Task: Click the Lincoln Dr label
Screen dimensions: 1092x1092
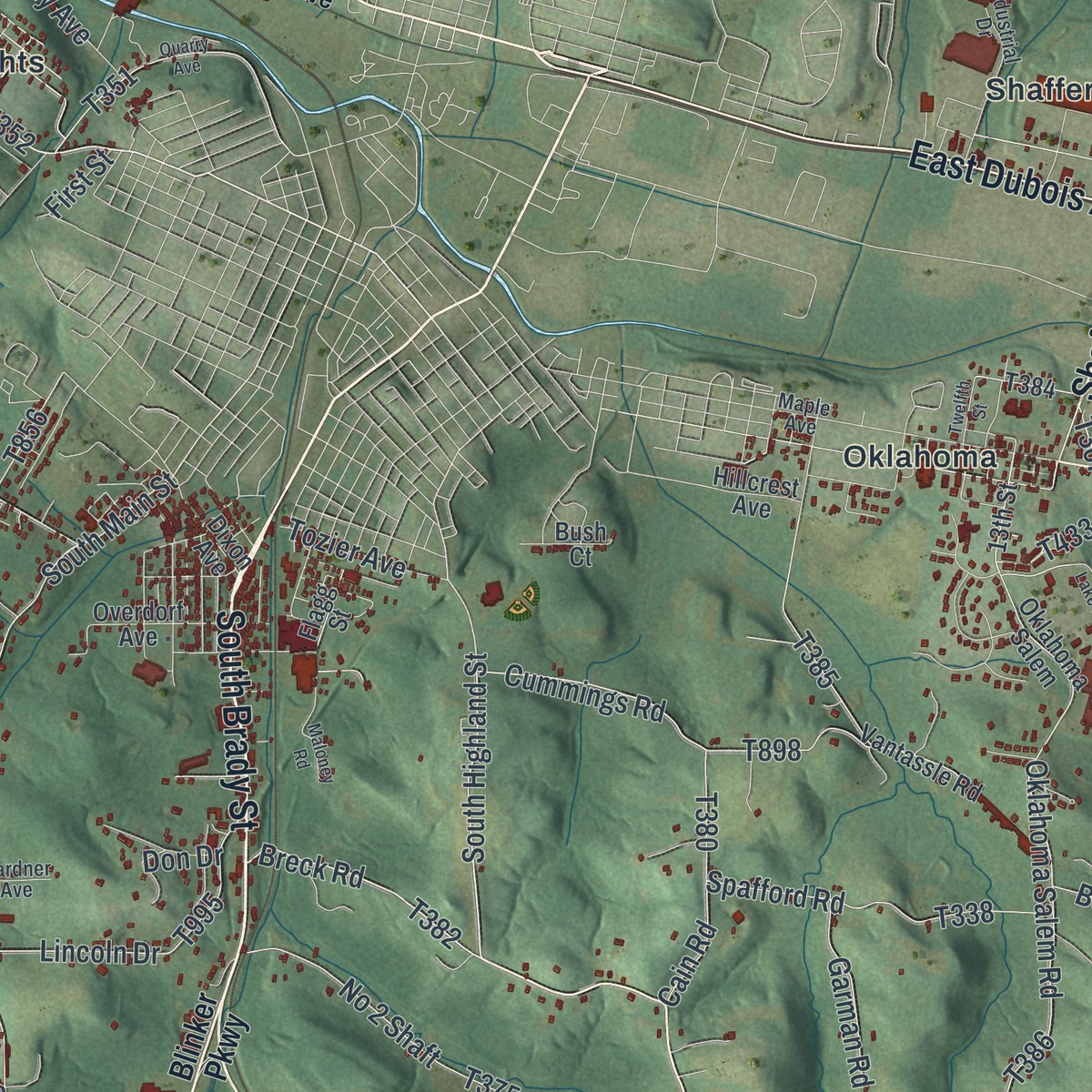Action: [100, 952]
